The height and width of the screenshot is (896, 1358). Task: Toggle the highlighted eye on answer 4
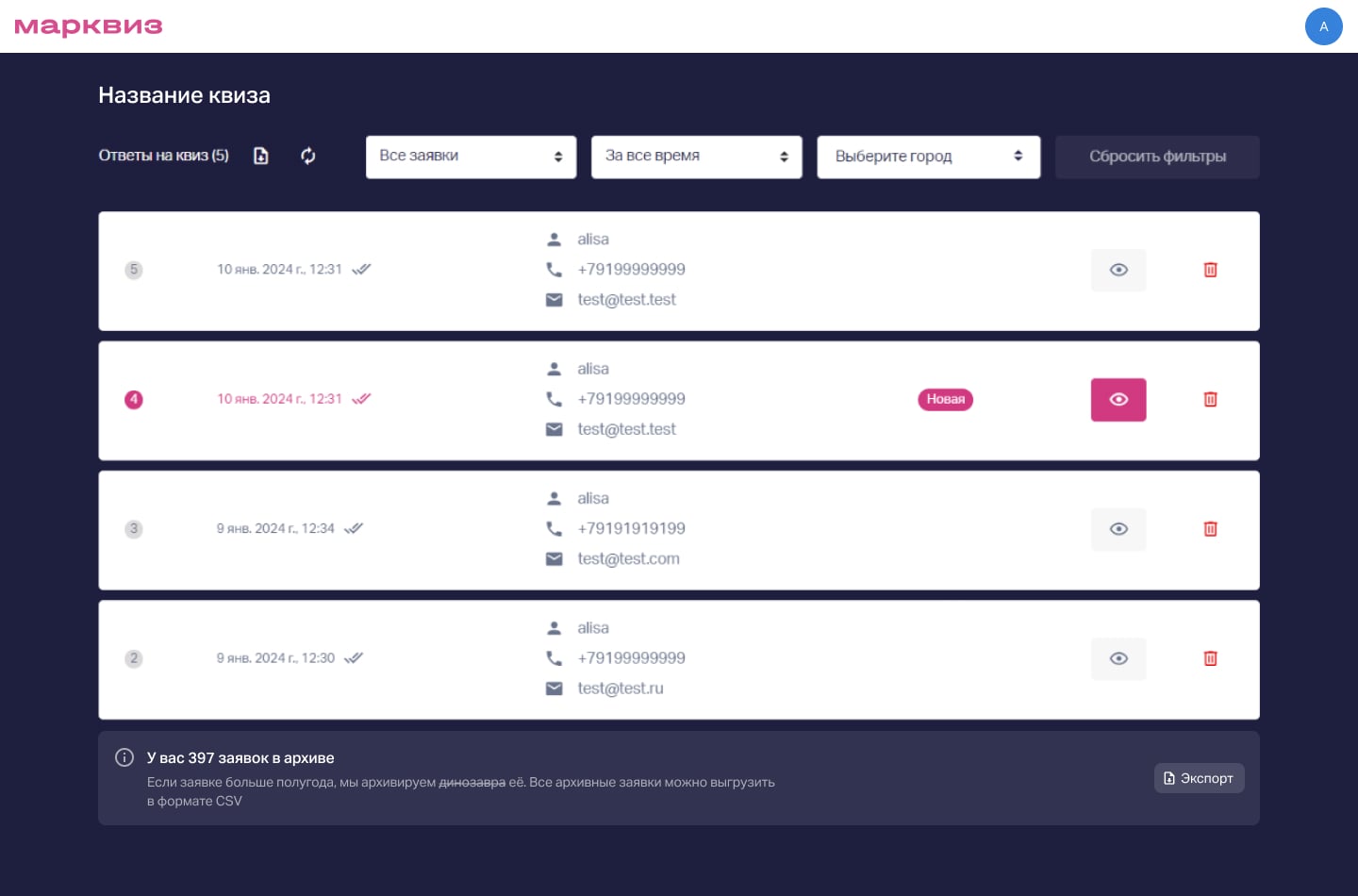pos(1118,399)
